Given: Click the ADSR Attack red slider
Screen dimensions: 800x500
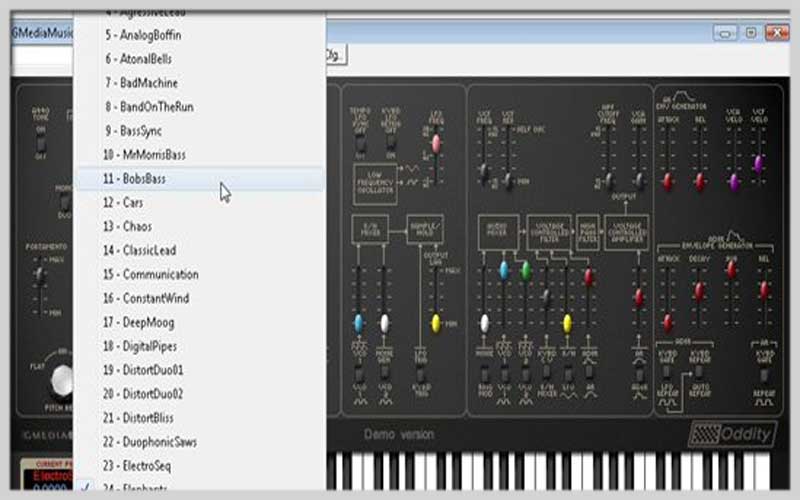Looking at the screenshot, I should point(668,322).
